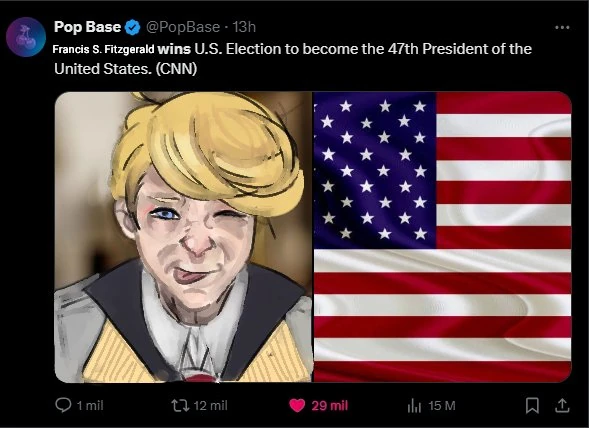Click the 1 mil reply count
This screenshot has width=589, height=428.
[90, 406]
